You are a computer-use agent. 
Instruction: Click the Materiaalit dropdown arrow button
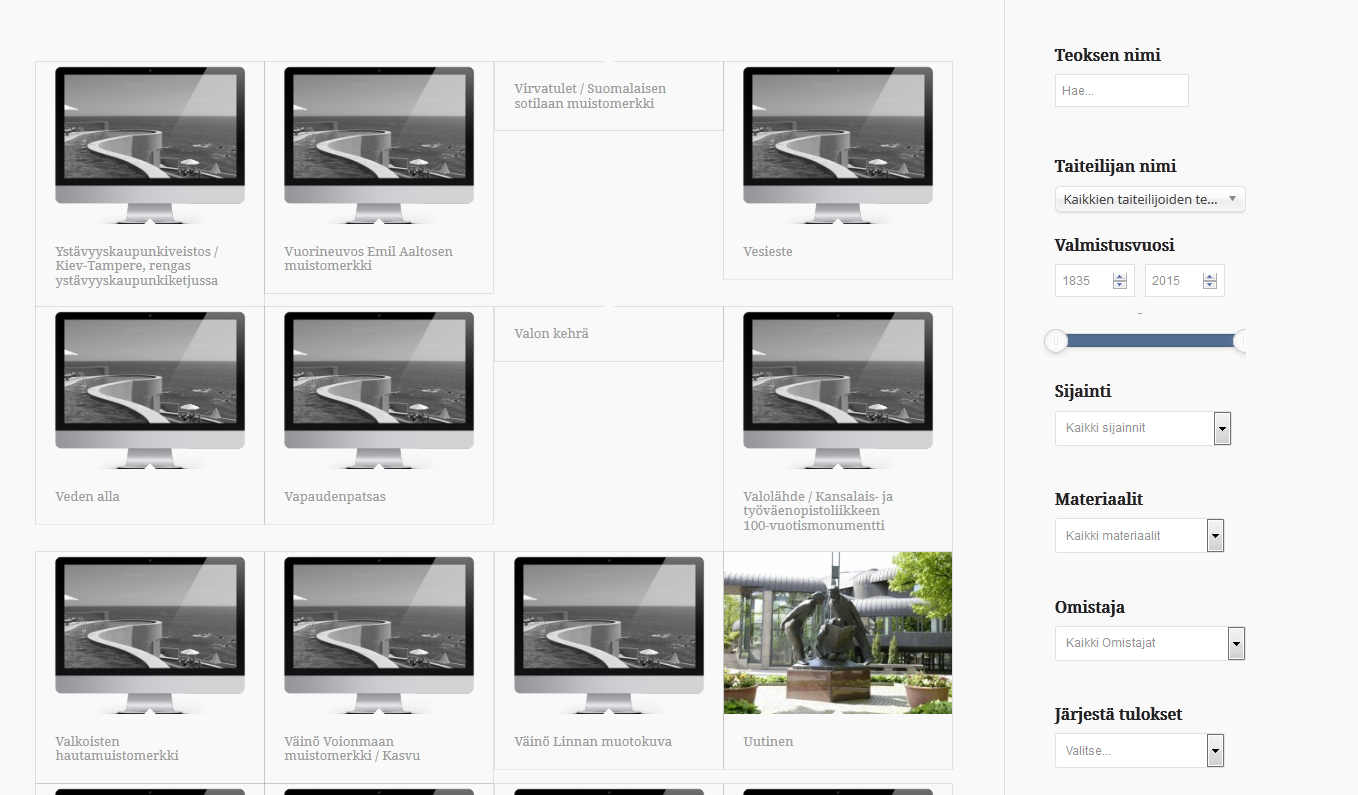coord(1215,536)
